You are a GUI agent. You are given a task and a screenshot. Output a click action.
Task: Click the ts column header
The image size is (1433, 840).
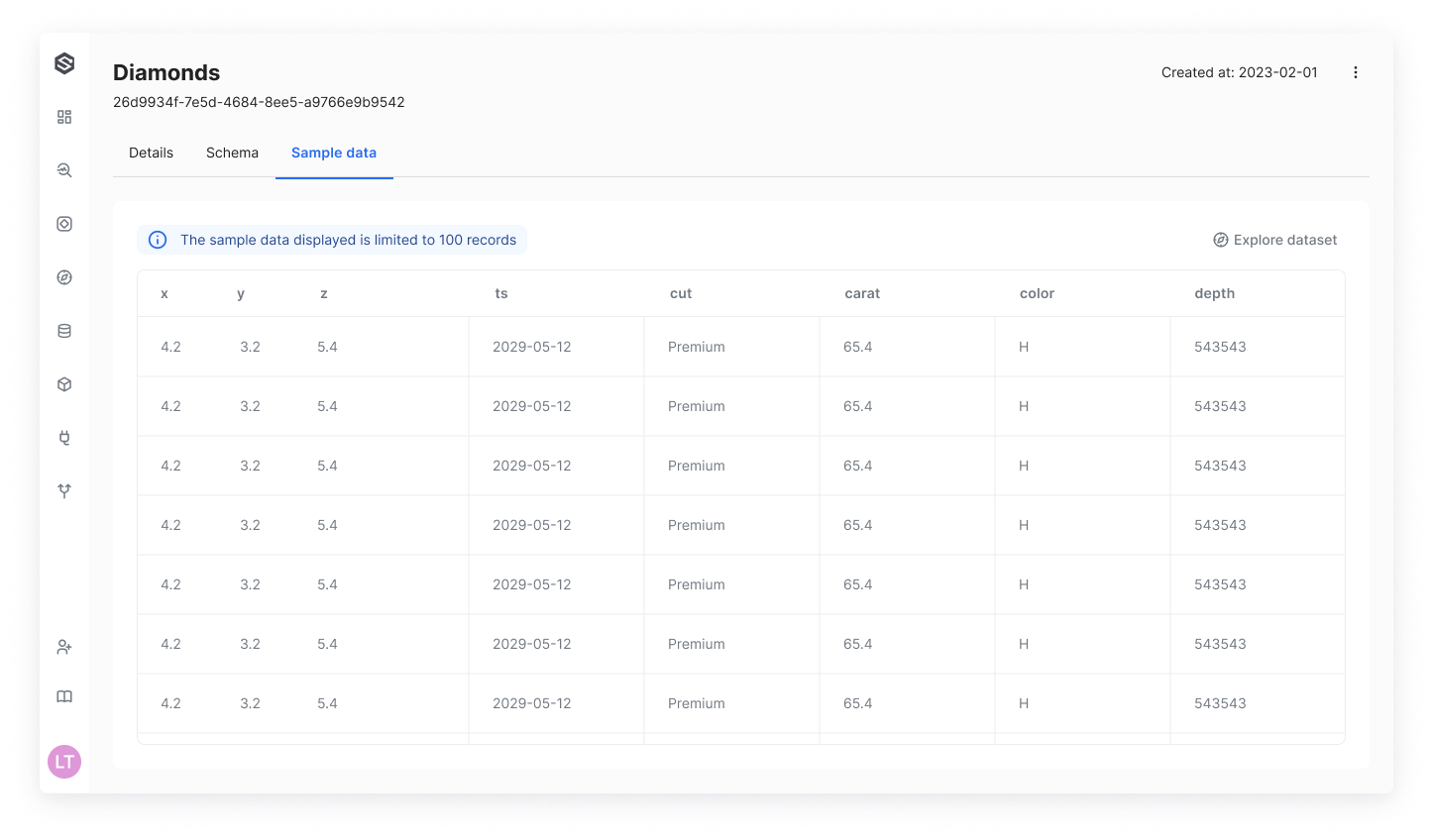click(501, 293)
